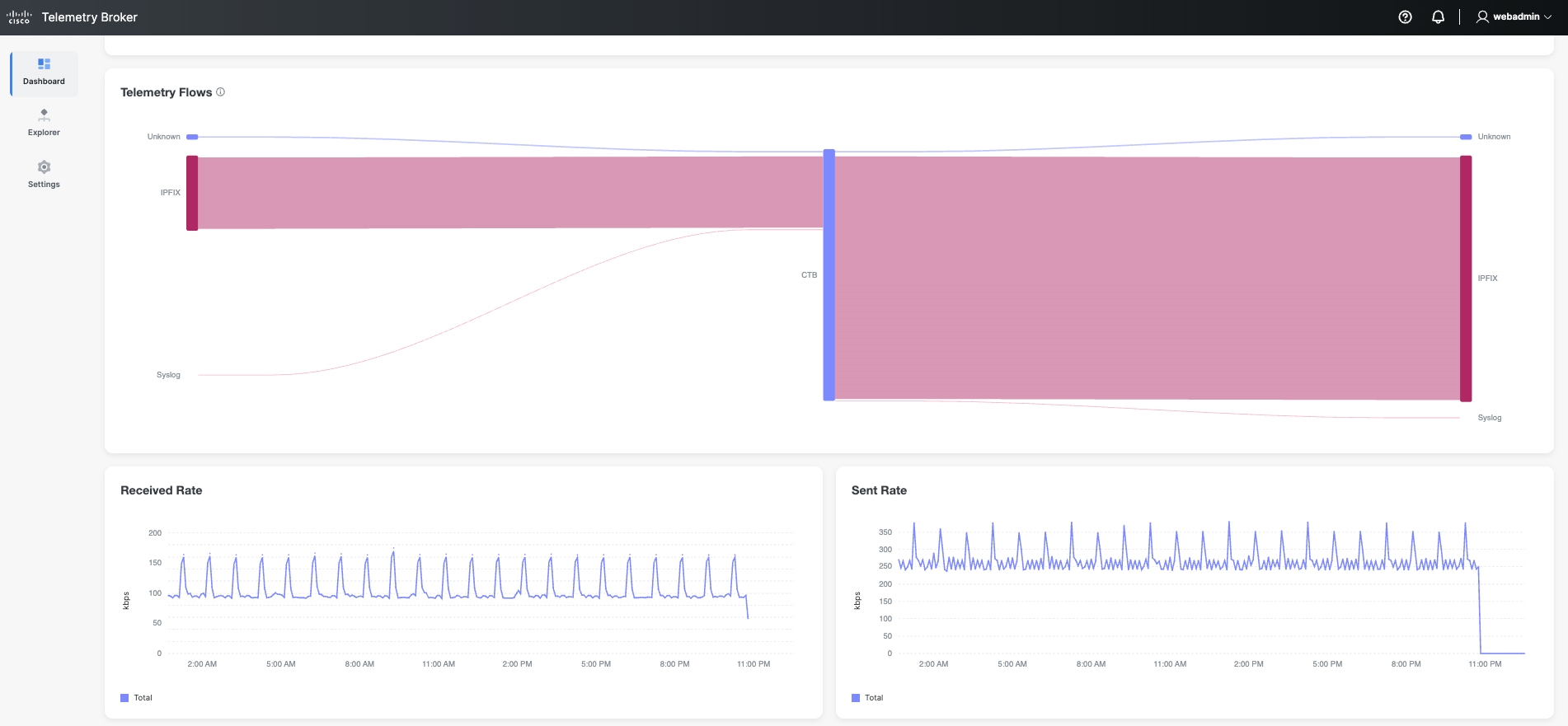Open the Explorer sidebar icon
This screenshot has height=726, width=1568.
coord(45,115)
